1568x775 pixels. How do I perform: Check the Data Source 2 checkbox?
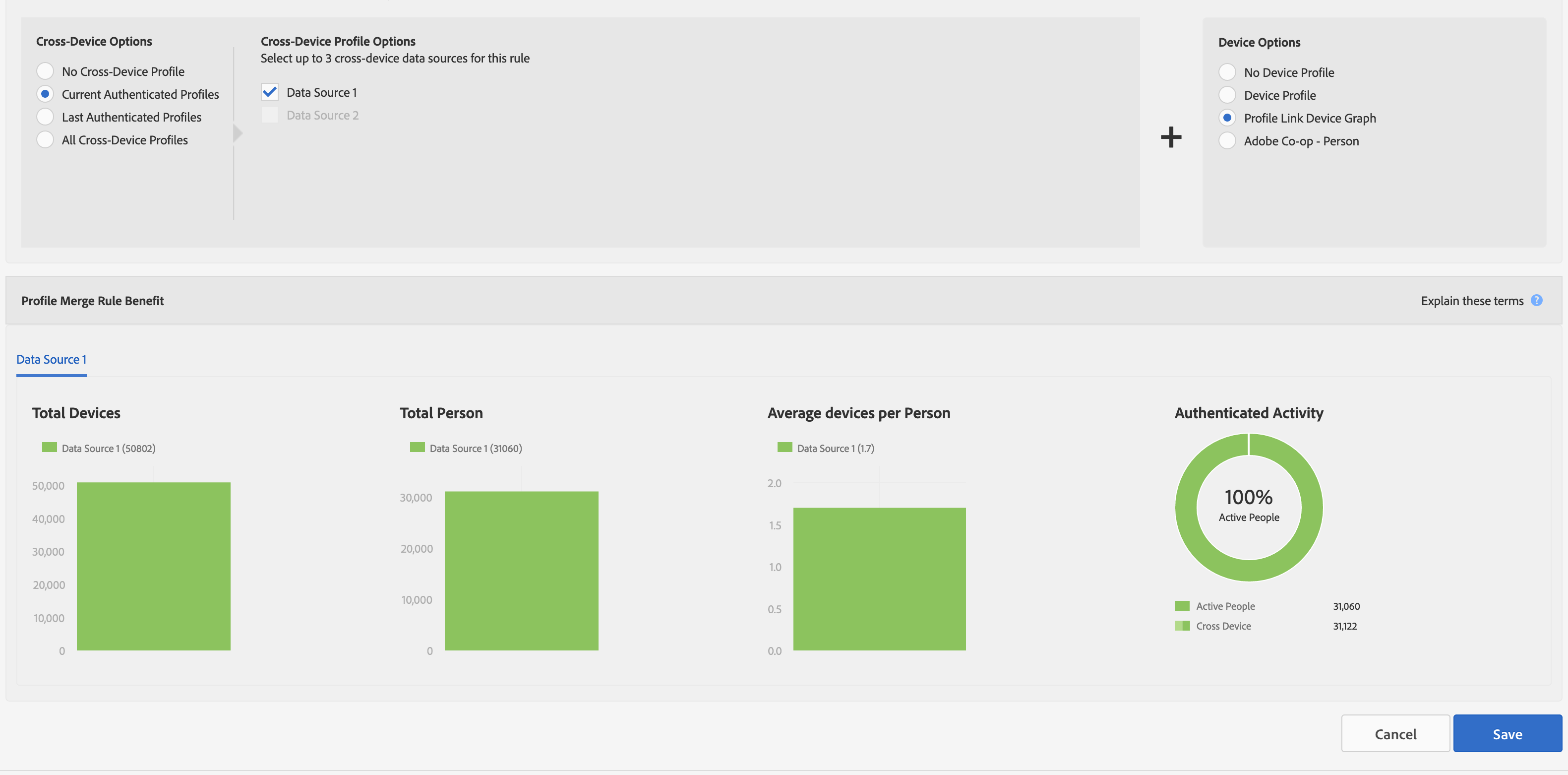pyautogui.click(x=270, y=115)
